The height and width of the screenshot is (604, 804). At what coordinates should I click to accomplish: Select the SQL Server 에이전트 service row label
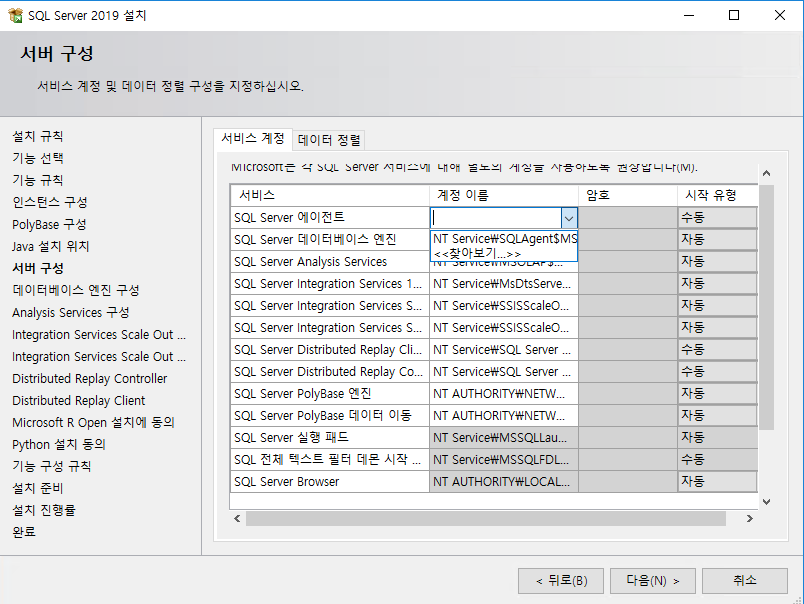point(330,217)
